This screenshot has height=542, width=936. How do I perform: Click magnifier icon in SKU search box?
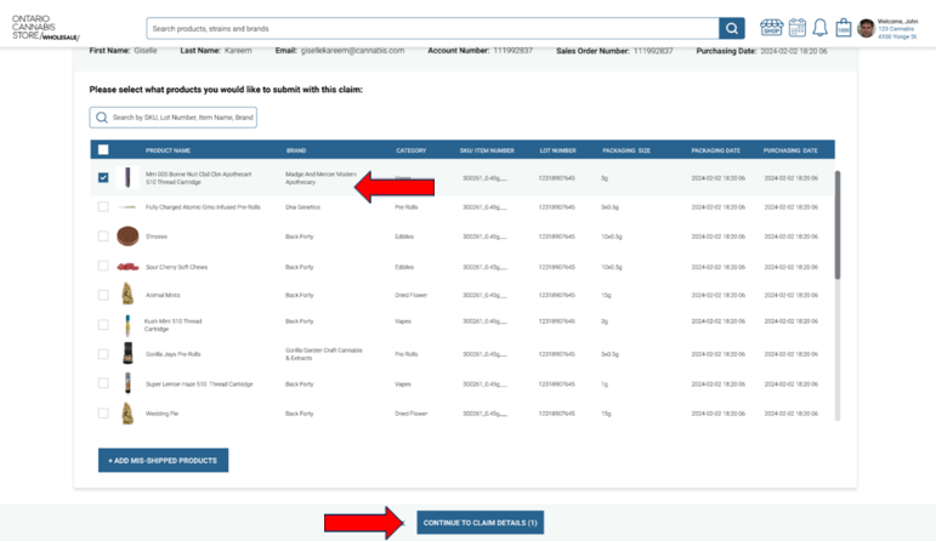pyautogui.click(x=102, y=118)
